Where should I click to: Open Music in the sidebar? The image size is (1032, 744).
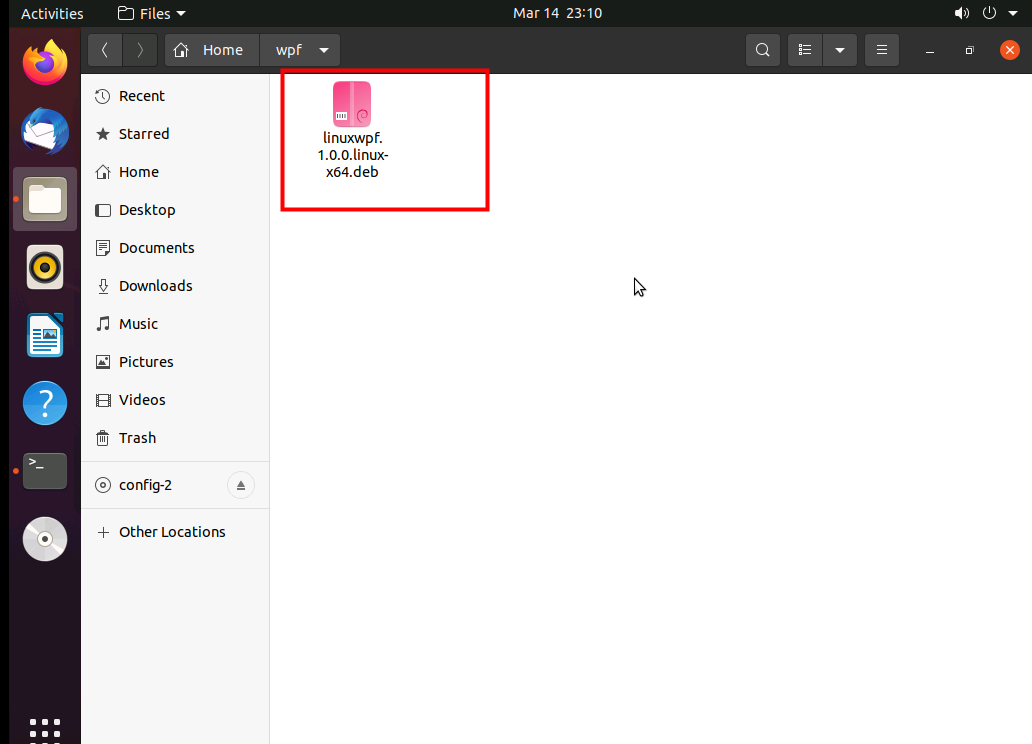[175, 324]
